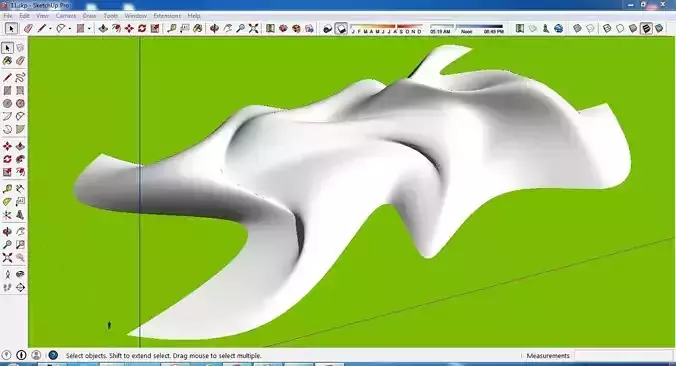Viewport: 676px width, 366px height.
Task: Select the Position Camera tool
Action: coord(7,274)
